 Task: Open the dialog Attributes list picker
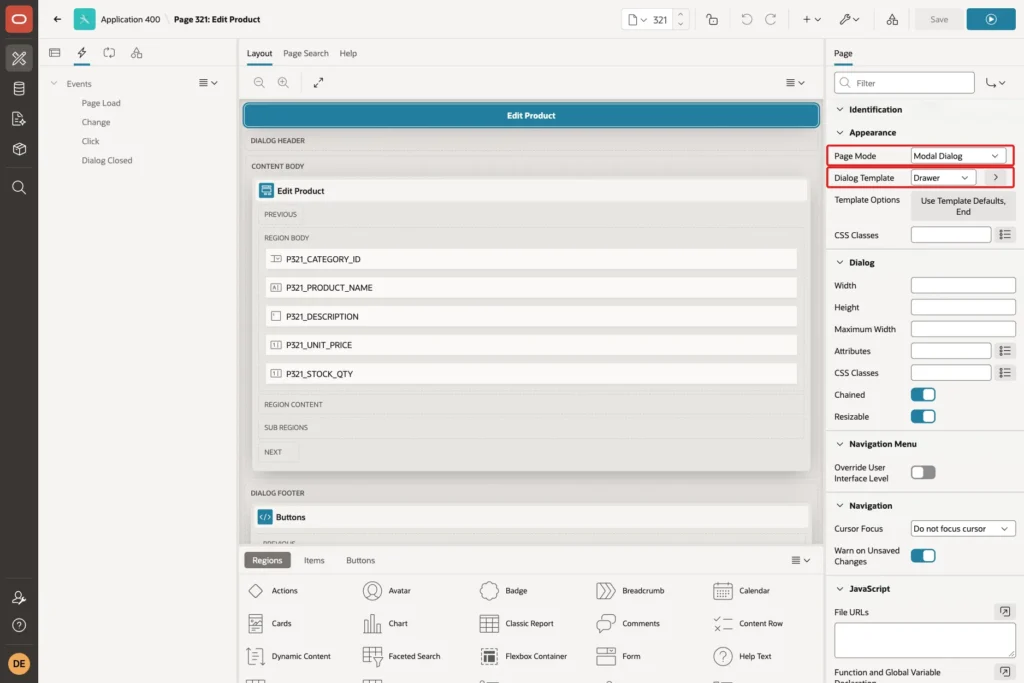(x=1004, y=351)
